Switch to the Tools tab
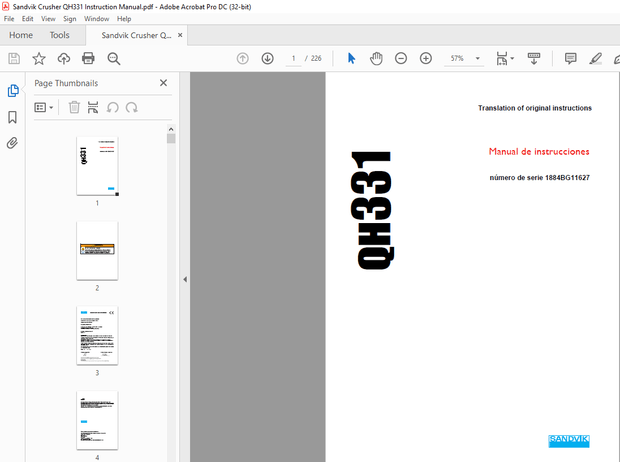620x462 pixels. (x=59, y=35)
